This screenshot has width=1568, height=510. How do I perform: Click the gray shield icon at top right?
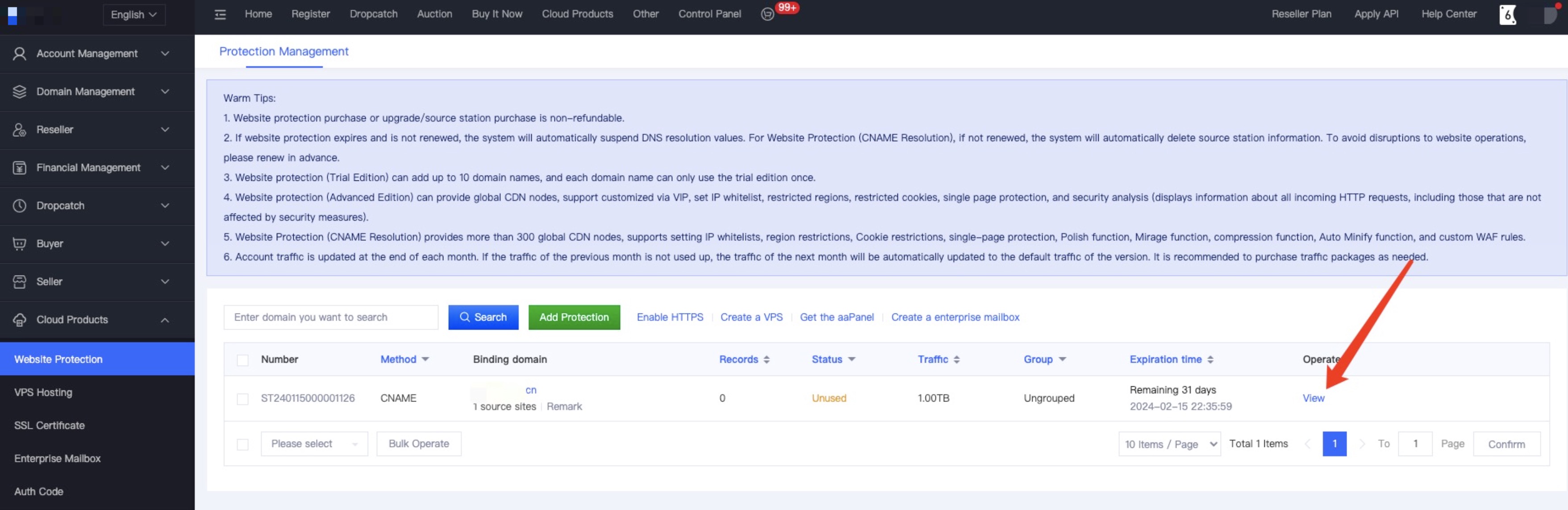click(x=1550, y=15)
